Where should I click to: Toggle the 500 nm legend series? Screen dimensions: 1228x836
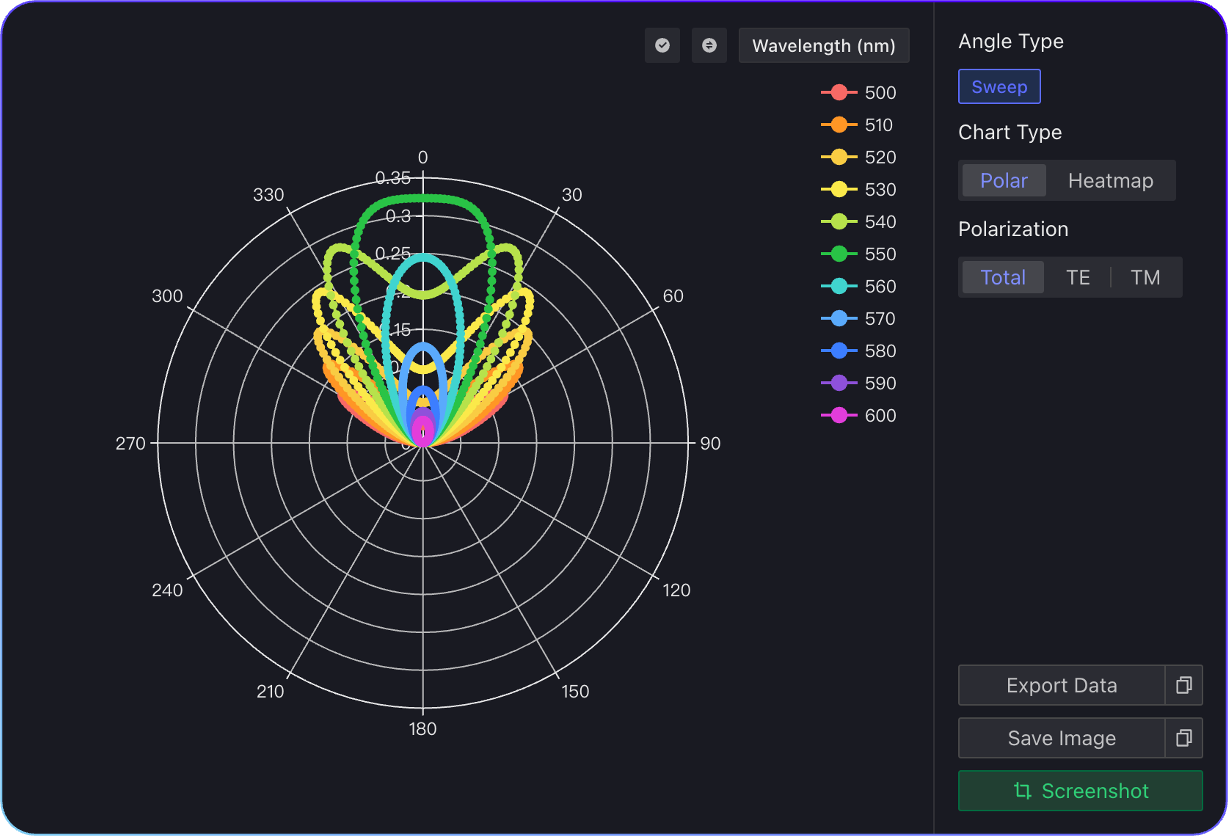coord(859,93)
